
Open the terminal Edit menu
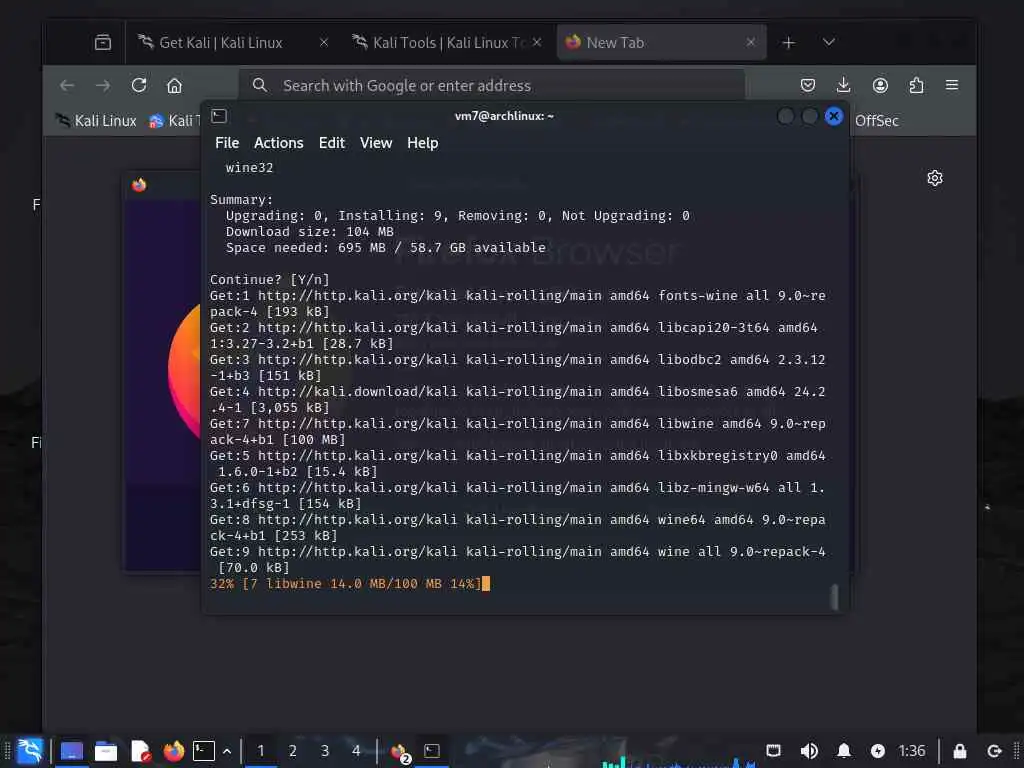(x=331, y=143)
